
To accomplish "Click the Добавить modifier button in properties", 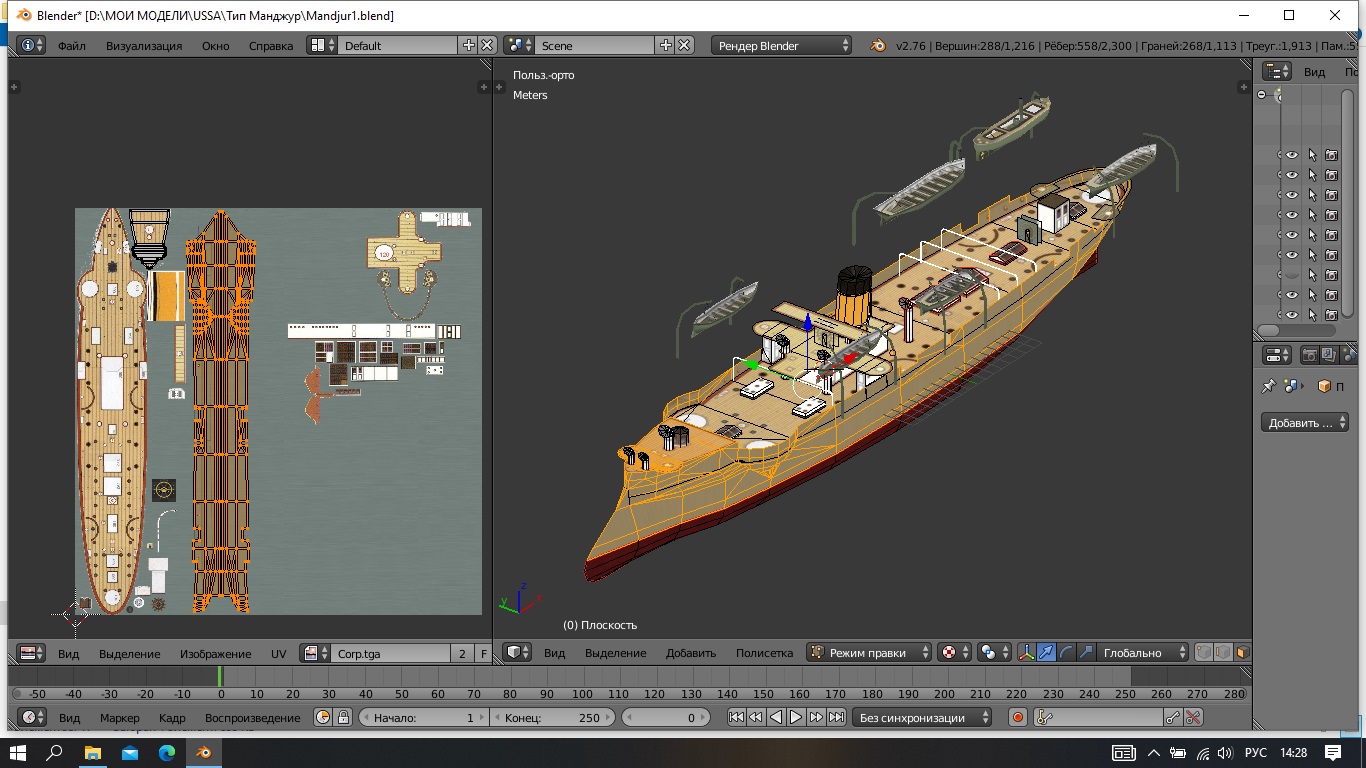I will (x=1304, y=423).
